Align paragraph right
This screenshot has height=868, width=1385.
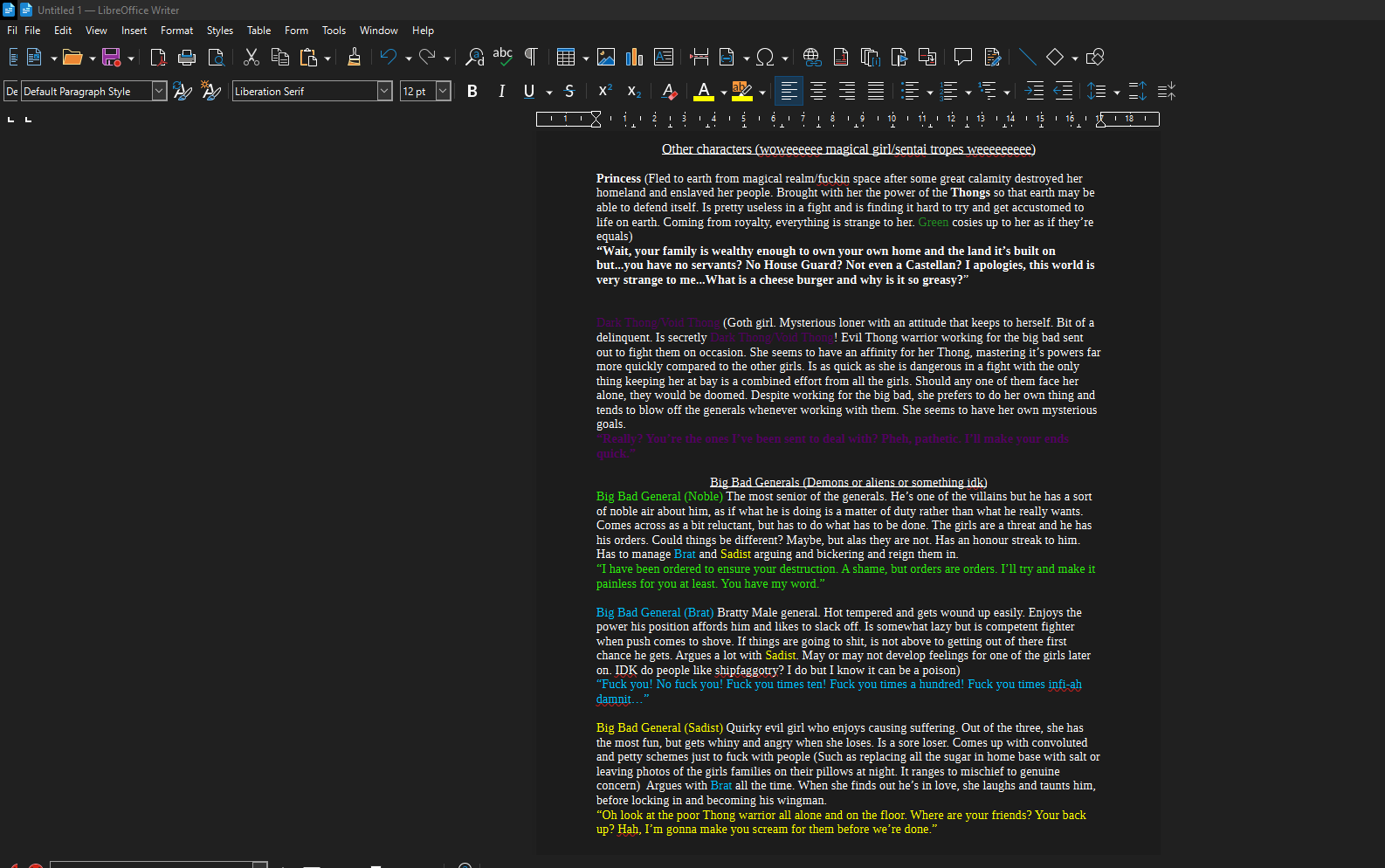click(x=847, y=91)
